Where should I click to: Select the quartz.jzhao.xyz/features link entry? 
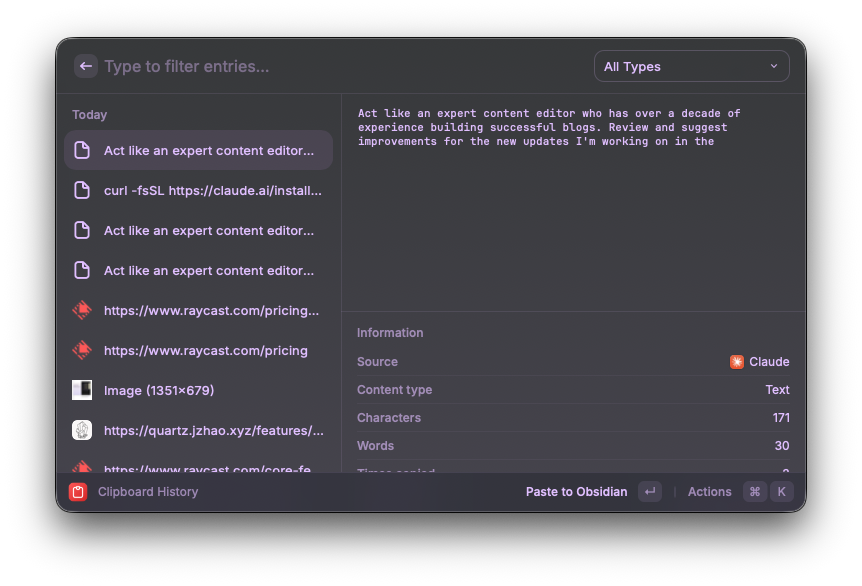click(213, 430)
